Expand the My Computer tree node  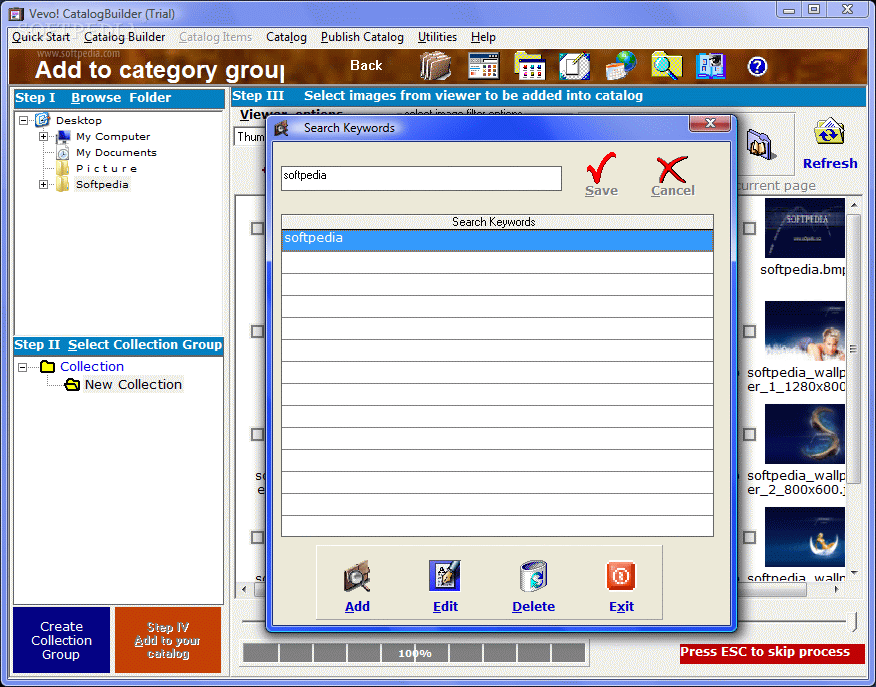pos(44,136)
